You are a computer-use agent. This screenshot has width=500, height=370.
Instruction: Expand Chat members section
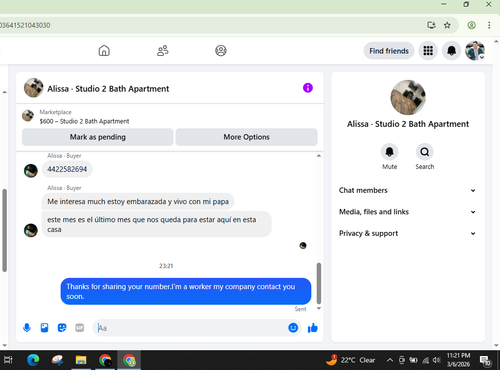tap(407, 190)
